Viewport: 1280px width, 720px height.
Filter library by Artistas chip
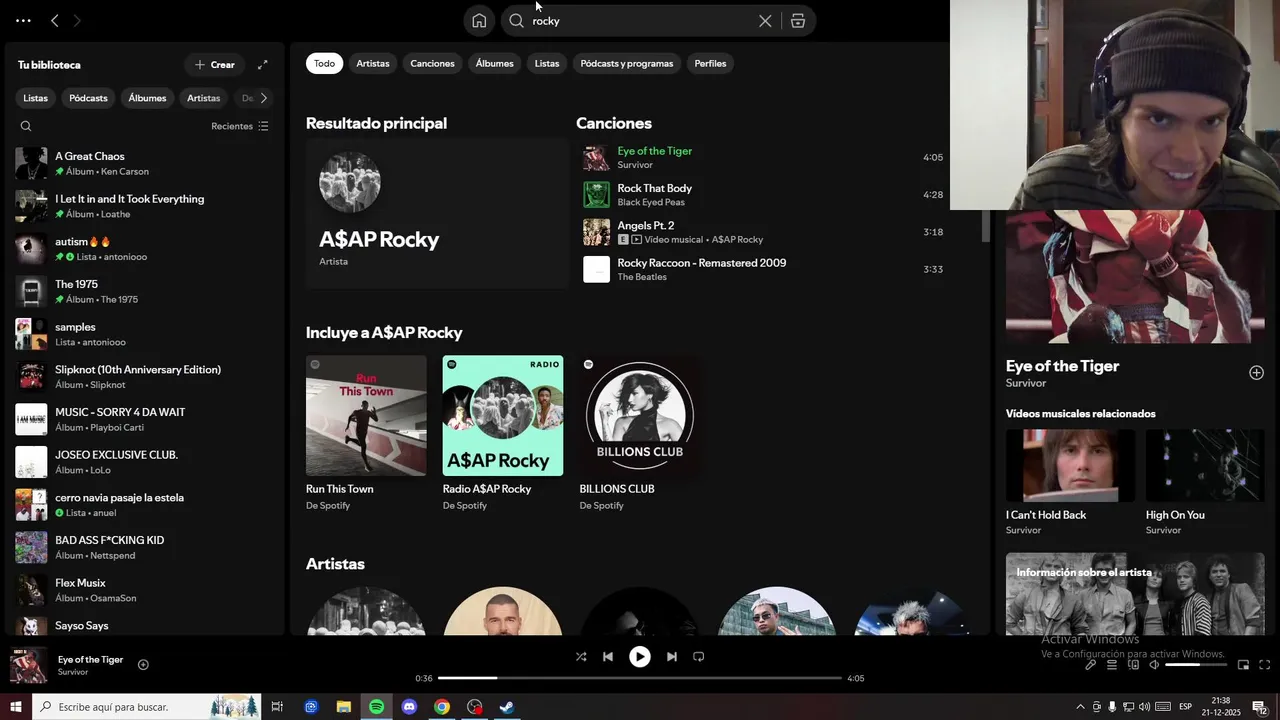pos(203,98)
